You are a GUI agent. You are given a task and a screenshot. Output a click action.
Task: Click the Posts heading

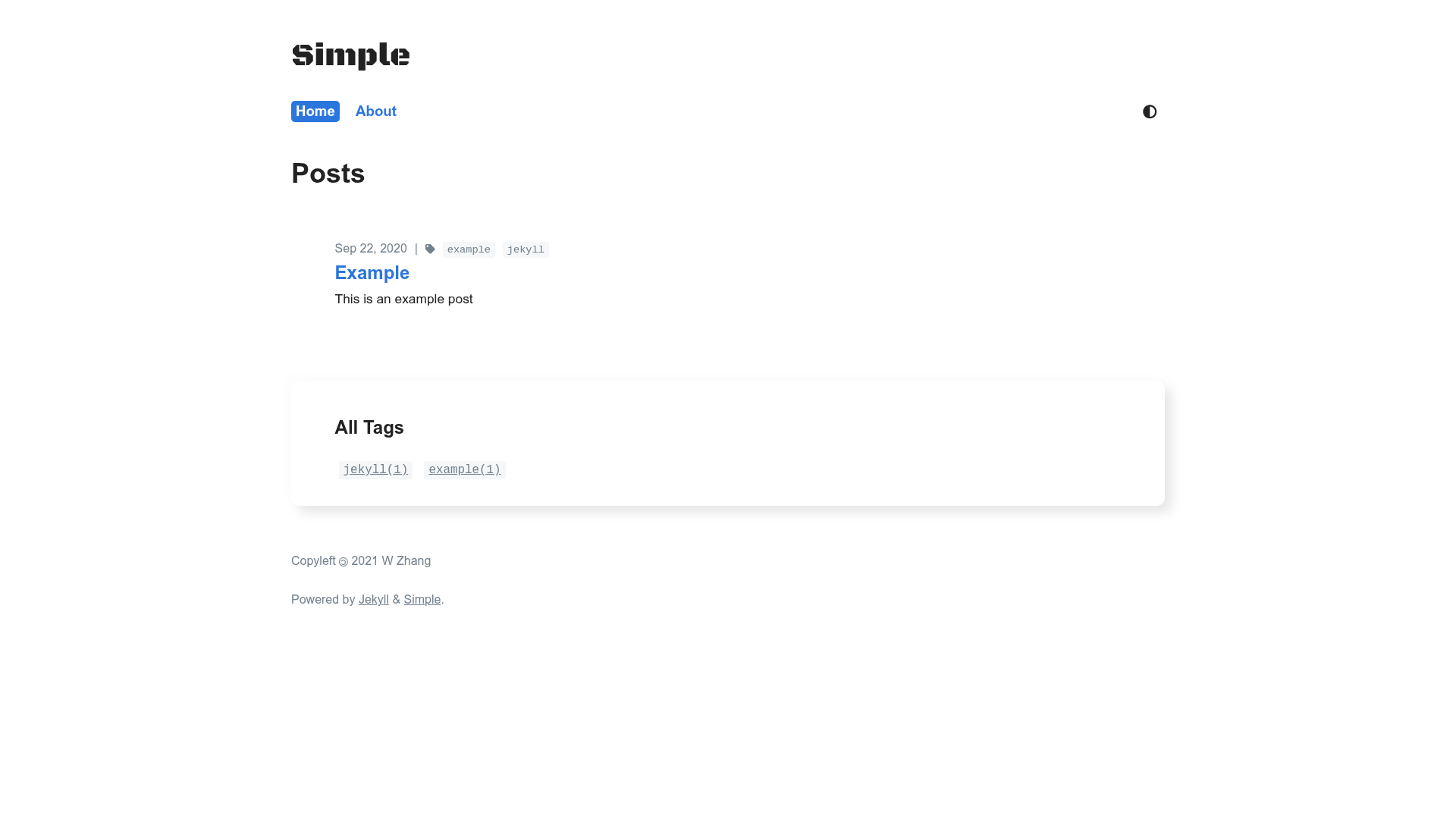tap(328, 174)
